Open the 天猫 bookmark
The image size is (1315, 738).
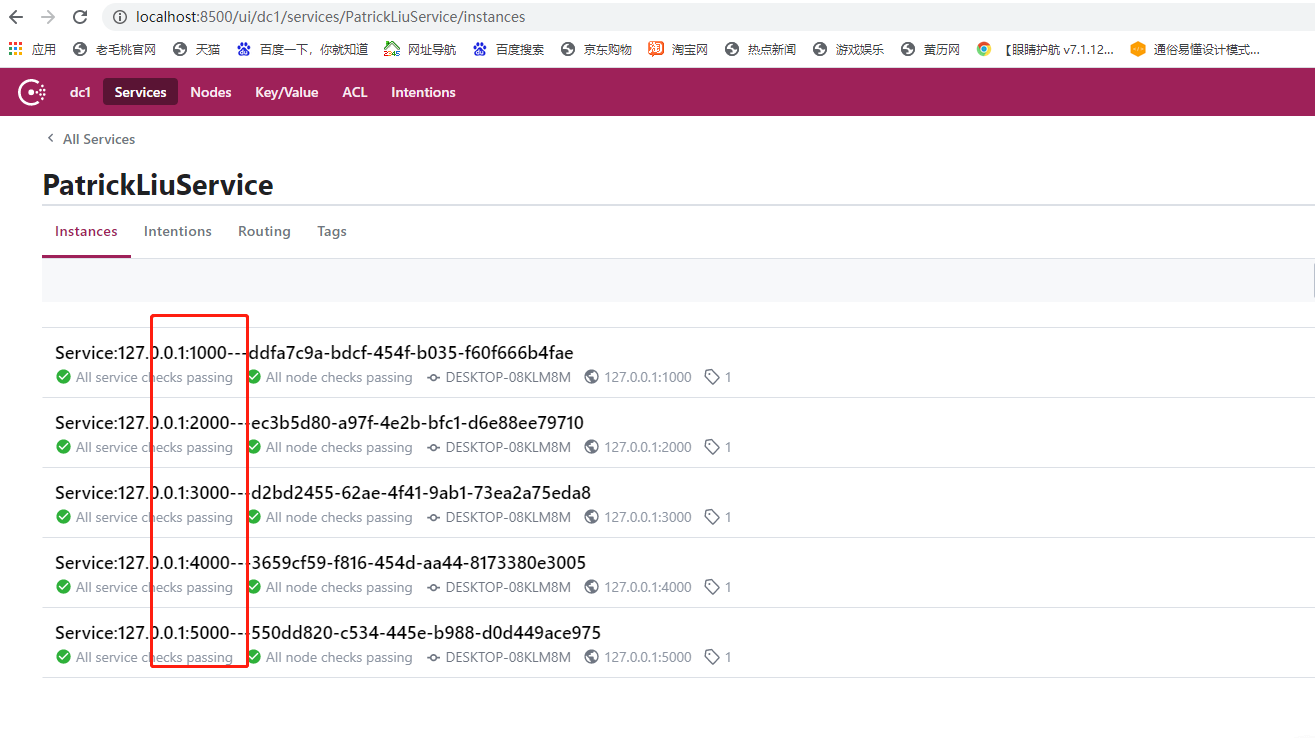[196, 49]
